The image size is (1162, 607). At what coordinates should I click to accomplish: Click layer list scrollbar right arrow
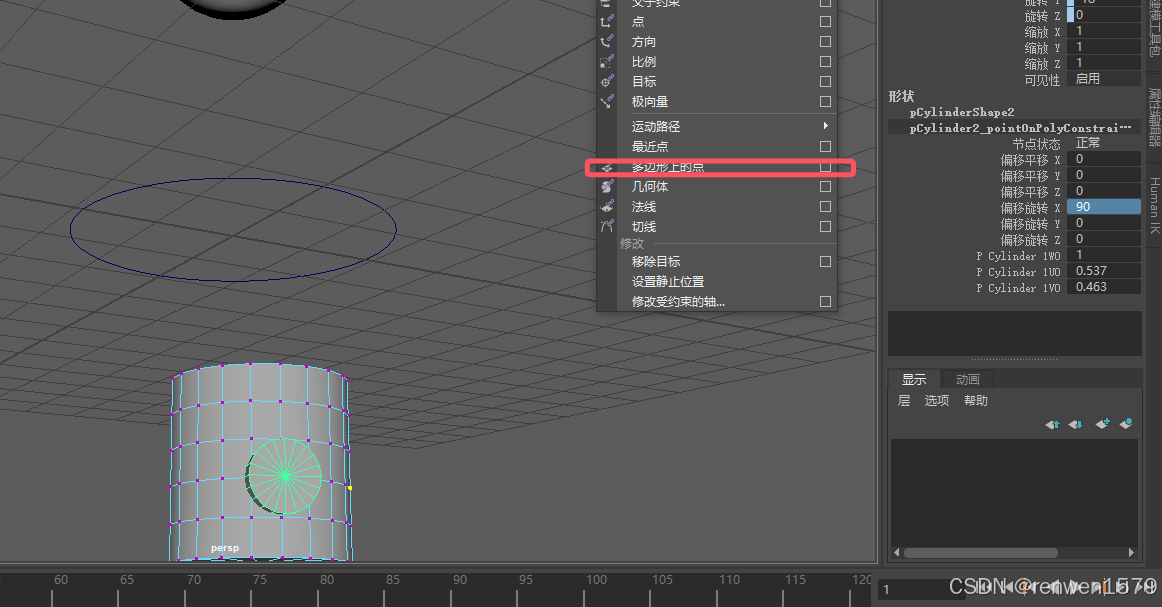1131,553
